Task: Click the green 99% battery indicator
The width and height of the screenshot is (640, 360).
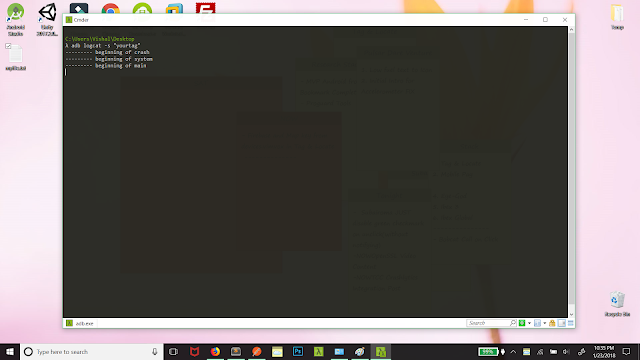Action: [x=488, y=351]
